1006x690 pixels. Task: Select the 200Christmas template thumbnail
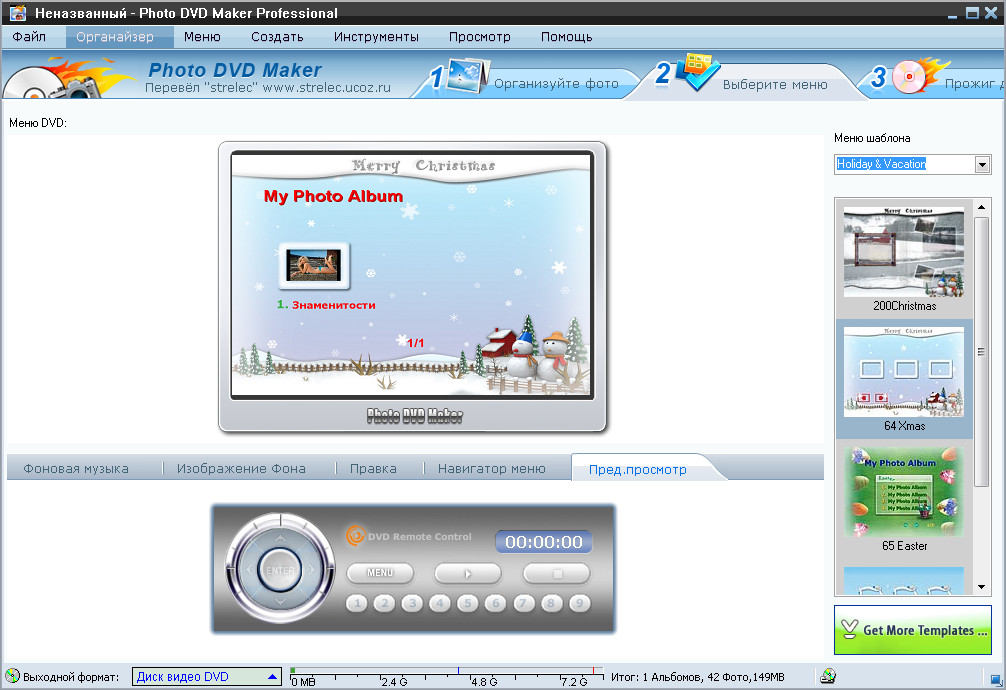903,252
